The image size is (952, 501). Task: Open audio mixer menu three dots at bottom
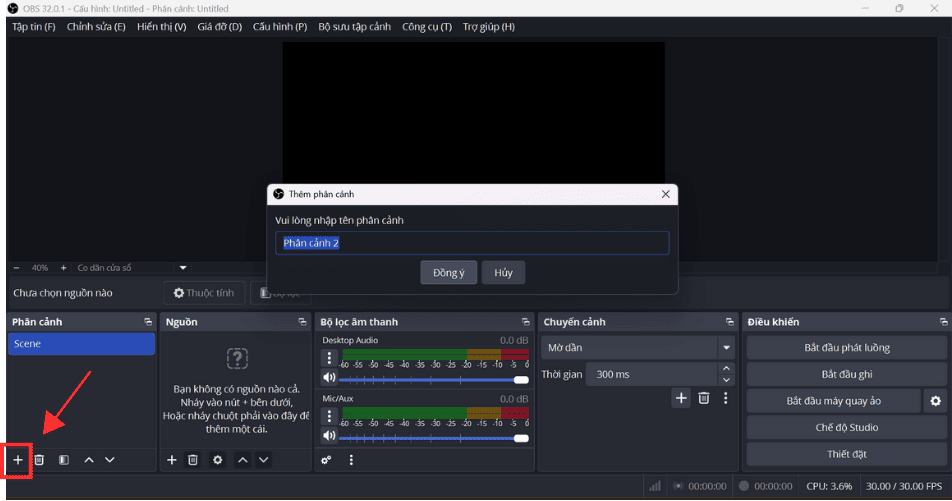(351, 460)
